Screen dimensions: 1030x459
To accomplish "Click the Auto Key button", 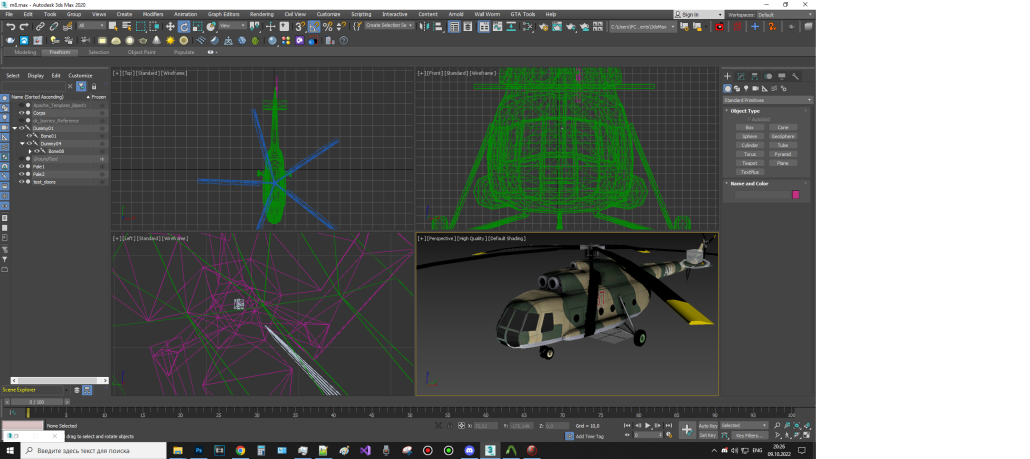I will (x=707, y=425).
